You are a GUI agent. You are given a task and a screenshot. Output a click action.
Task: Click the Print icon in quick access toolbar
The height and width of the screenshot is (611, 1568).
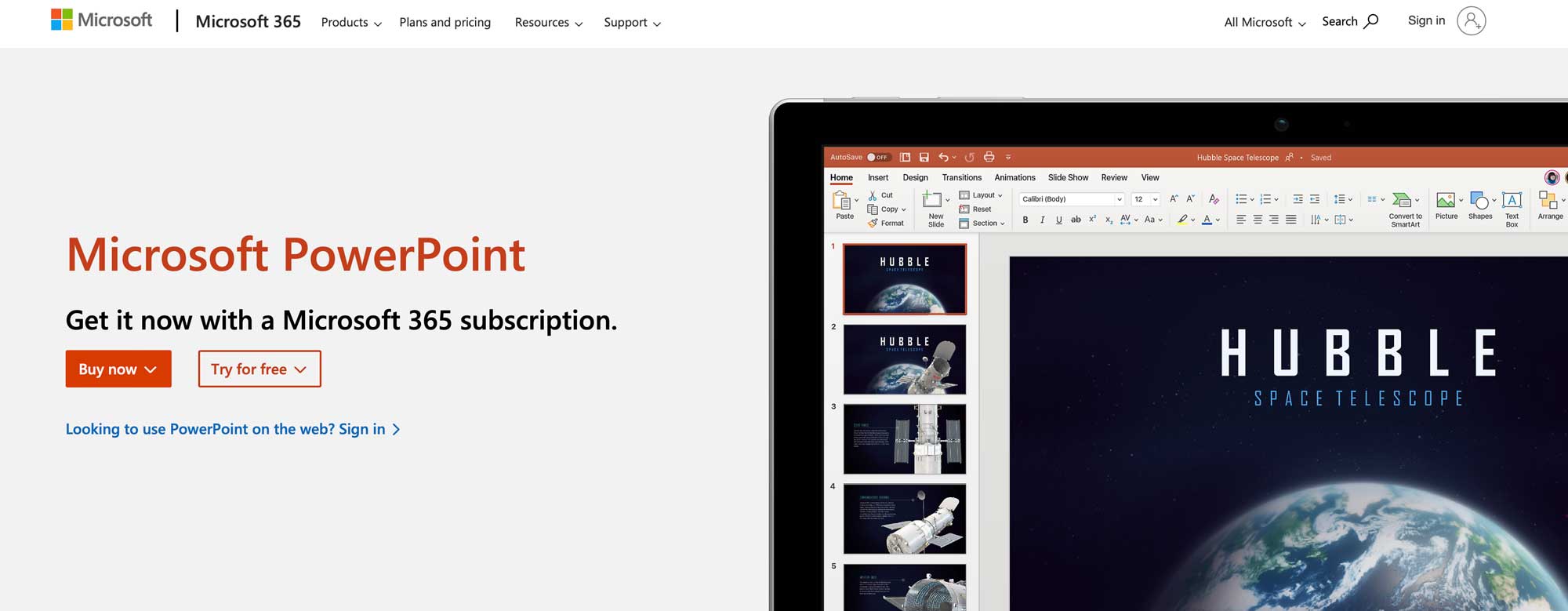[x=989, y=158]
